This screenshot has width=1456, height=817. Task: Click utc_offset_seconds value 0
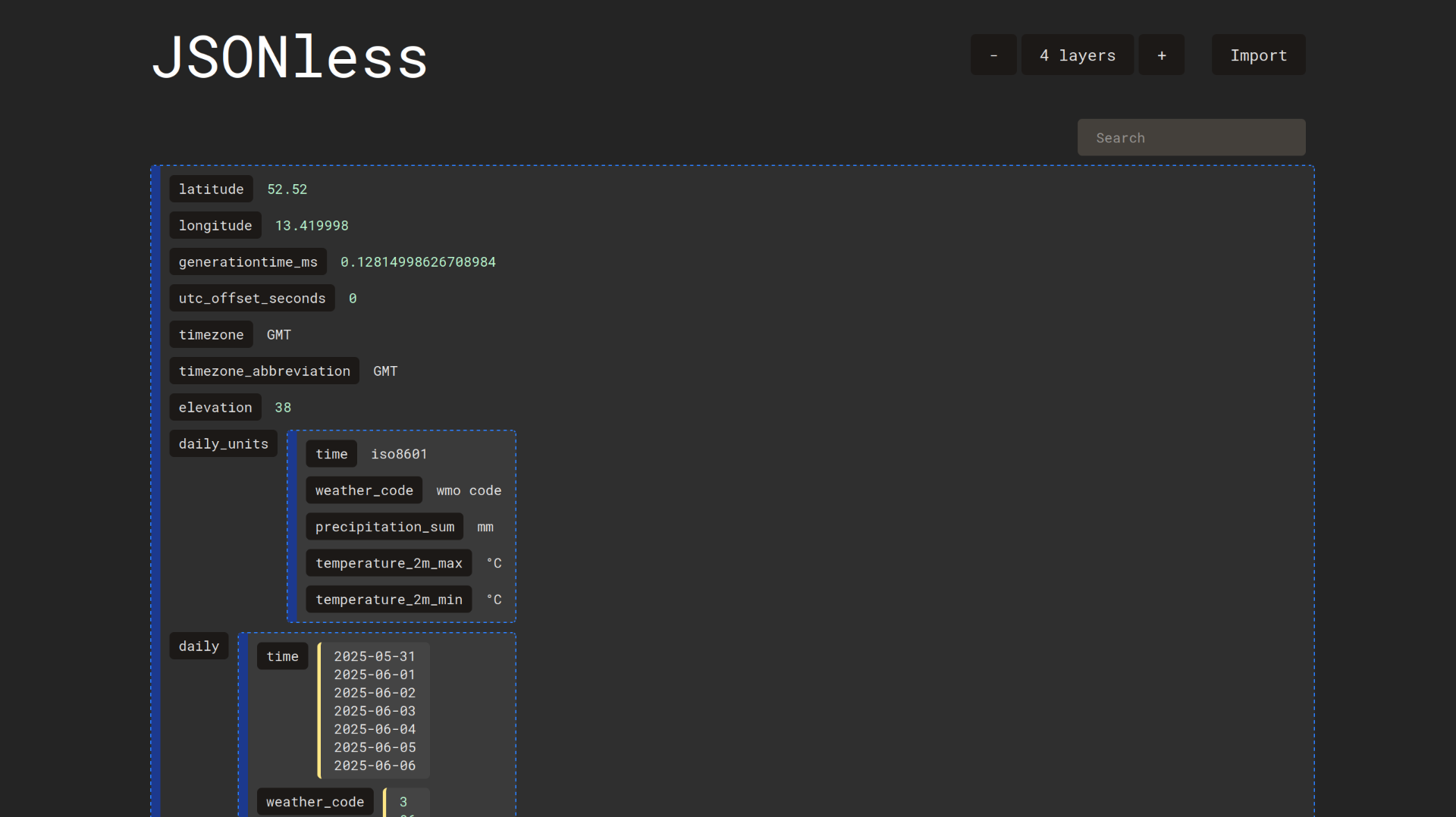353,298
